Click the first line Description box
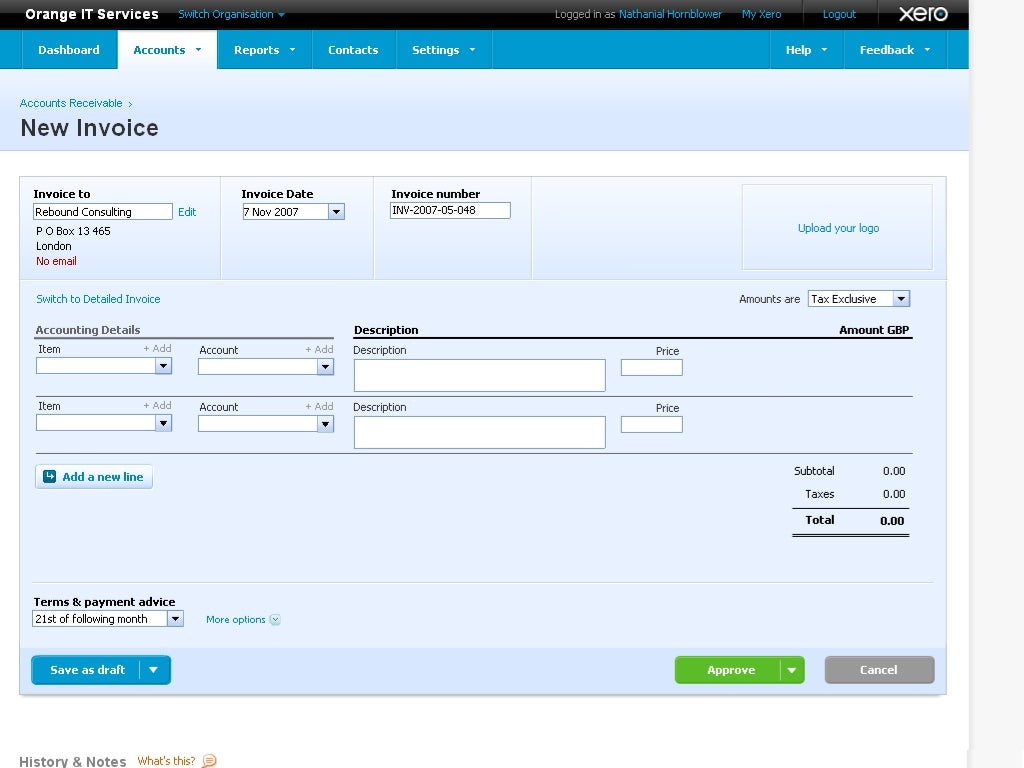Viewport: 1024px width, 768px height. [x=479, y=375]
